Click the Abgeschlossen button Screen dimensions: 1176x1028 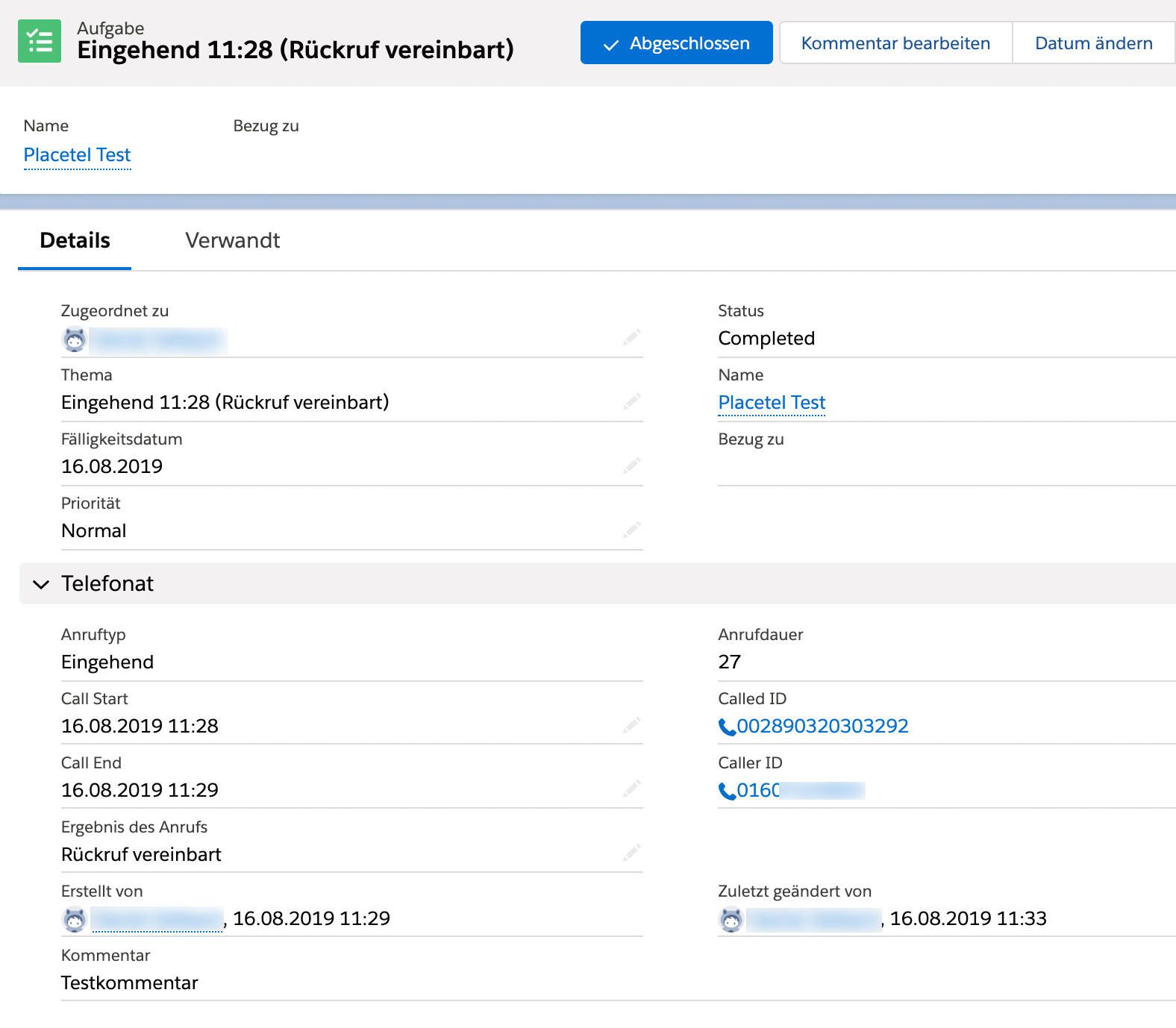pos(677,43)
